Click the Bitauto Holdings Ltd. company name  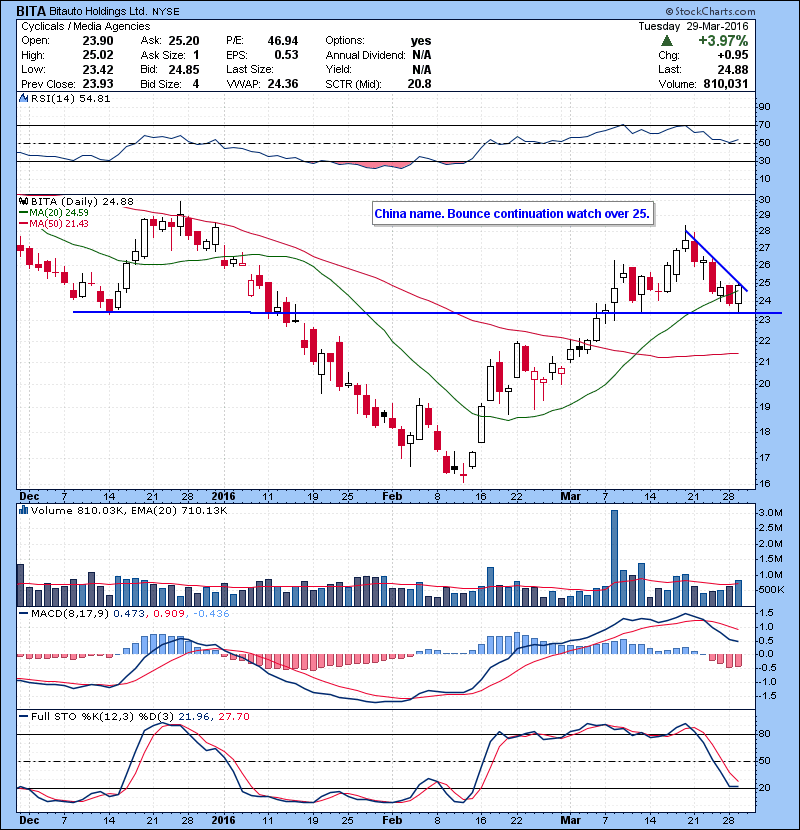pos(98,11)
